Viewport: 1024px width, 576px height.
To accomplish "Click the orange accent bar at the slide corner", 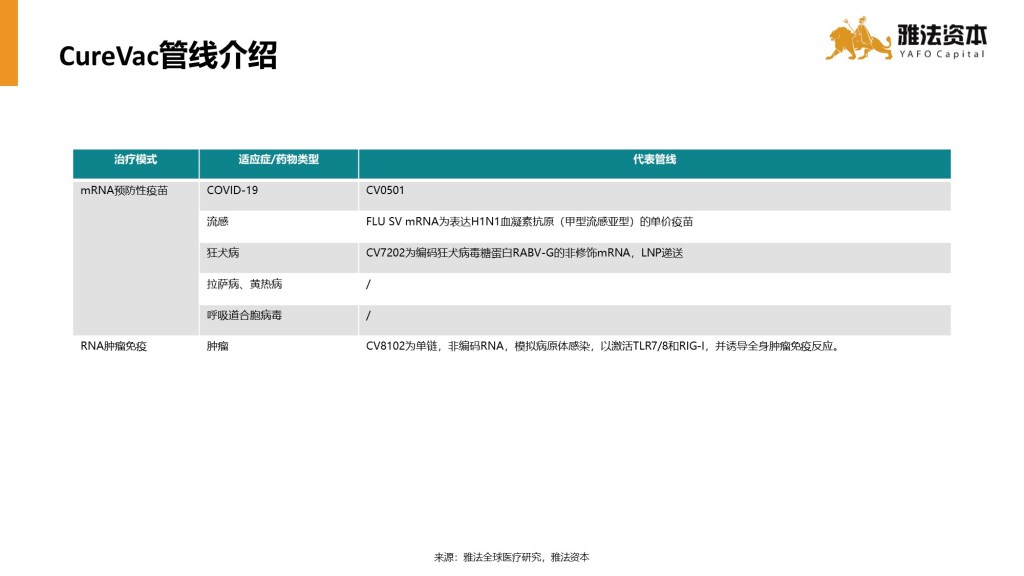I will coord(9,43).
